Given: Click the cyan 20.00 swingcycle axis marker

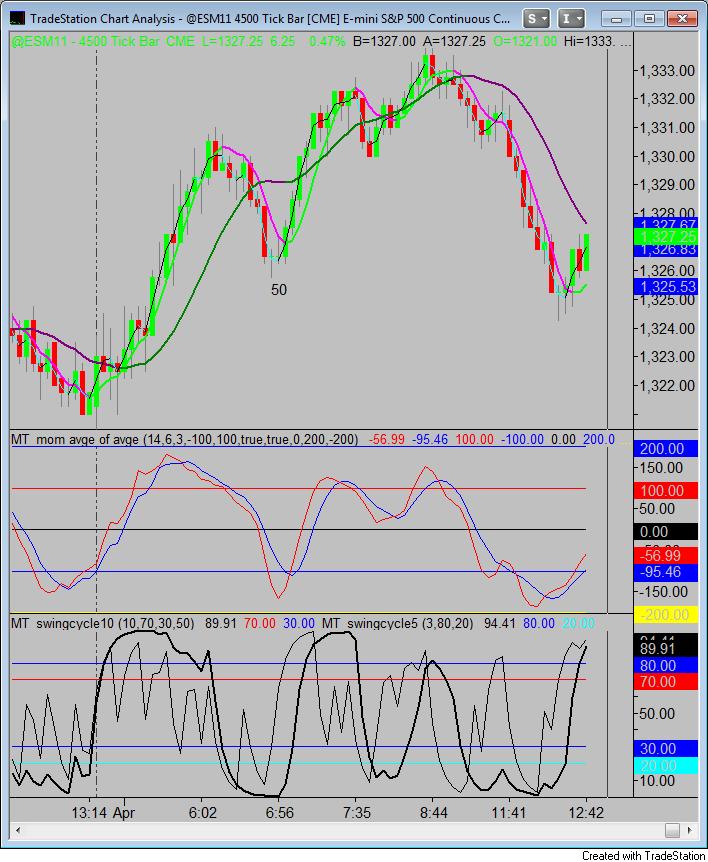Looking at the screenshot, I should 666,765.
